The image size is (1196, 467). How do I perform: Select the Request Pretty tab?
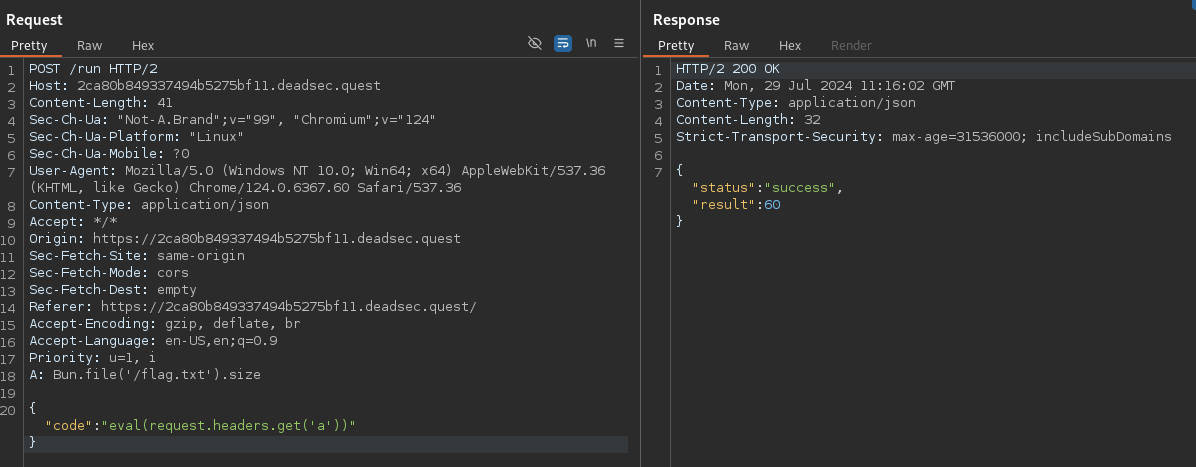pyautogui.click(x=29, y=45)
